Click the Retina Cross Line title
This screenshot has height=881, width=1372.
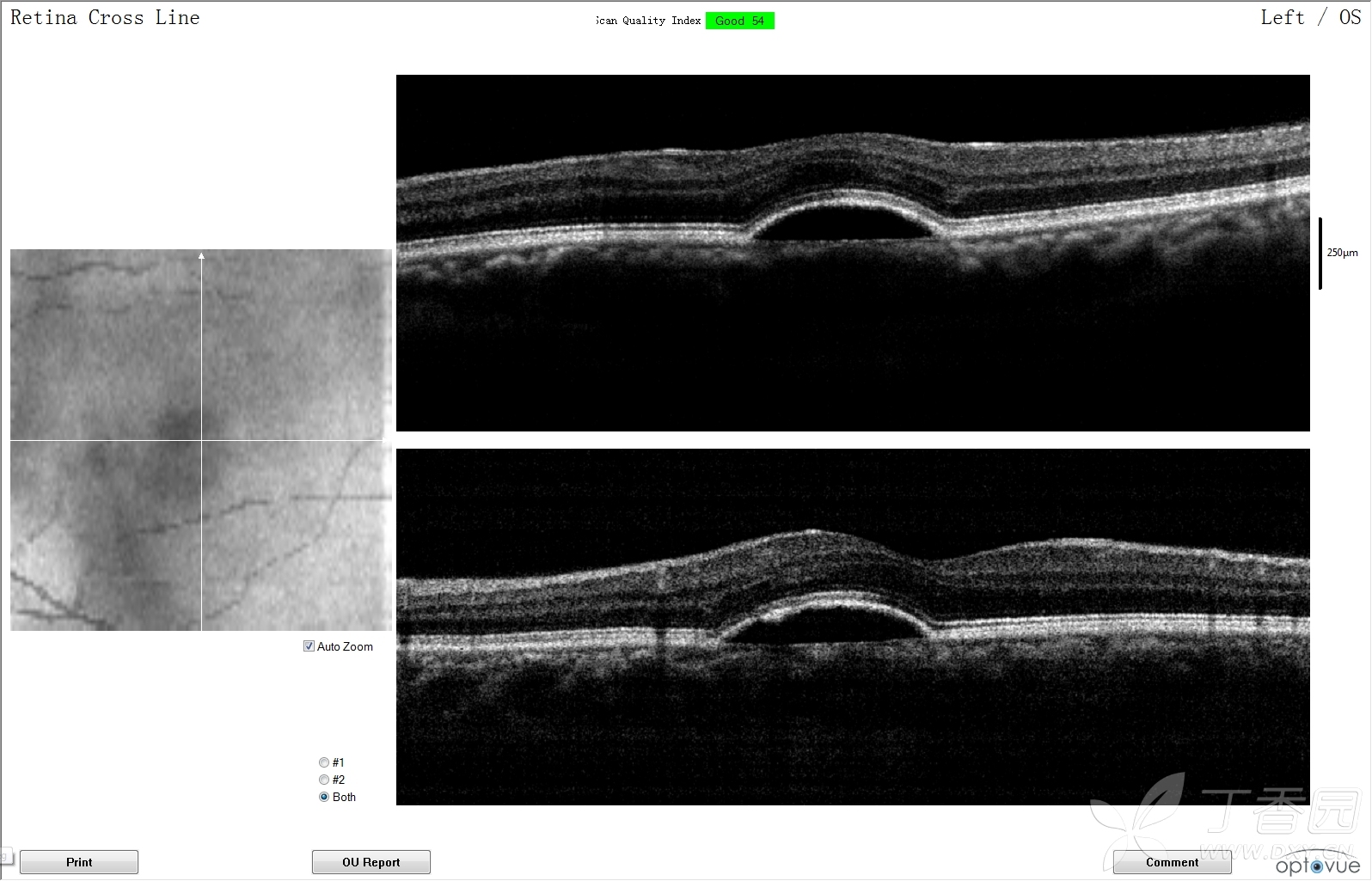tap(105, 18)
